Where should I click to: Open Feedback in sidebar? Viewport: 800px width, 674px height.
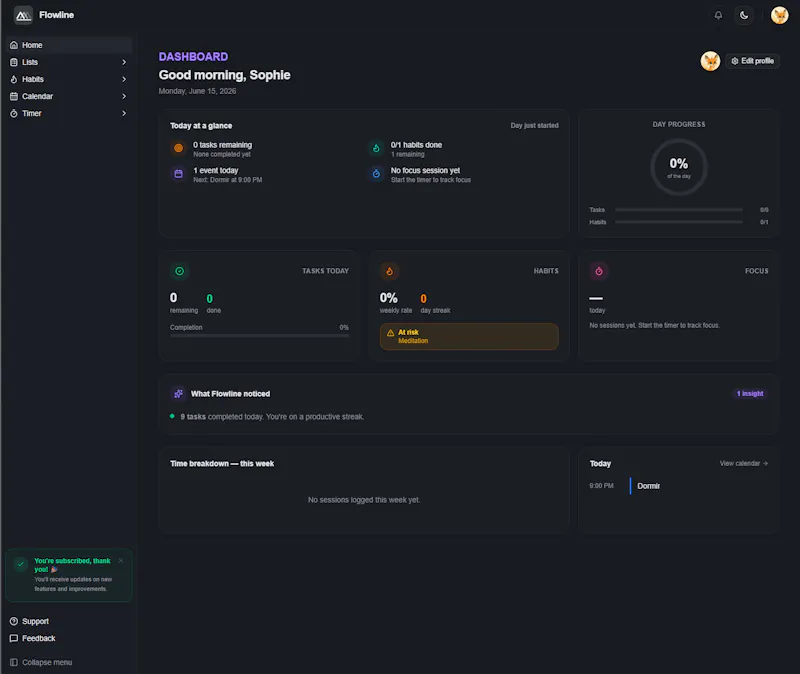click(69, 638)
